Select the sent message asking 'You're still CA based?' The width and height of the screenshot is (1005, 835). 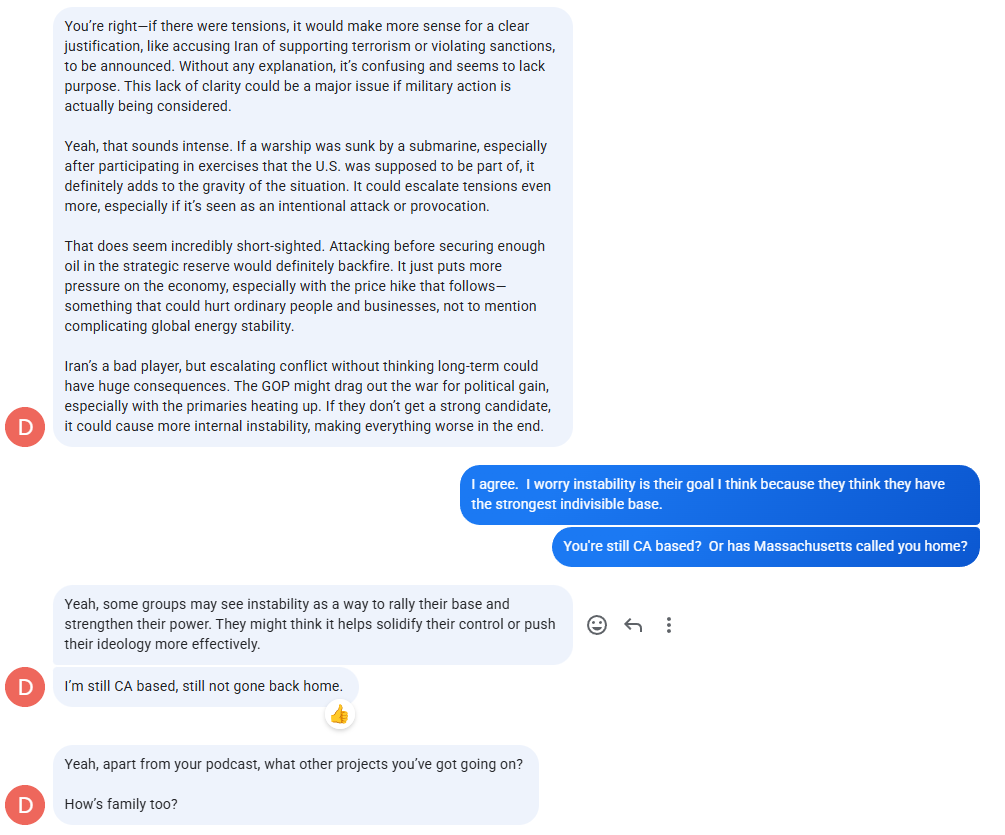(x=765, y=546)
